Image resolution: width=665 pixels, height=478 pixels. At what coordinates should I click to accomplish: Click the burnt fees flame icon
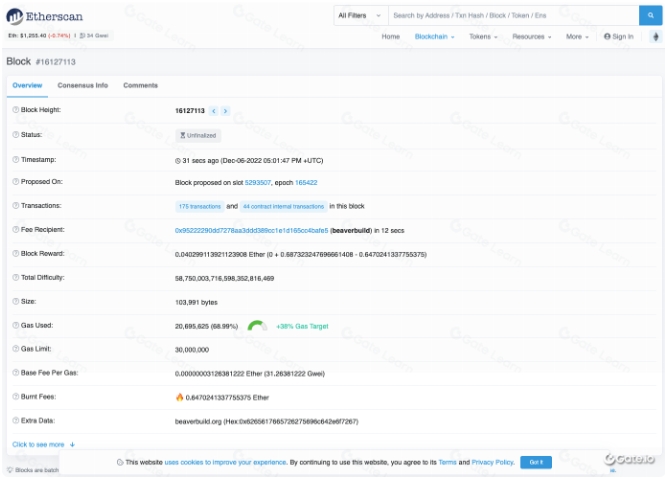pyautogui.click(x=179, y=397)
